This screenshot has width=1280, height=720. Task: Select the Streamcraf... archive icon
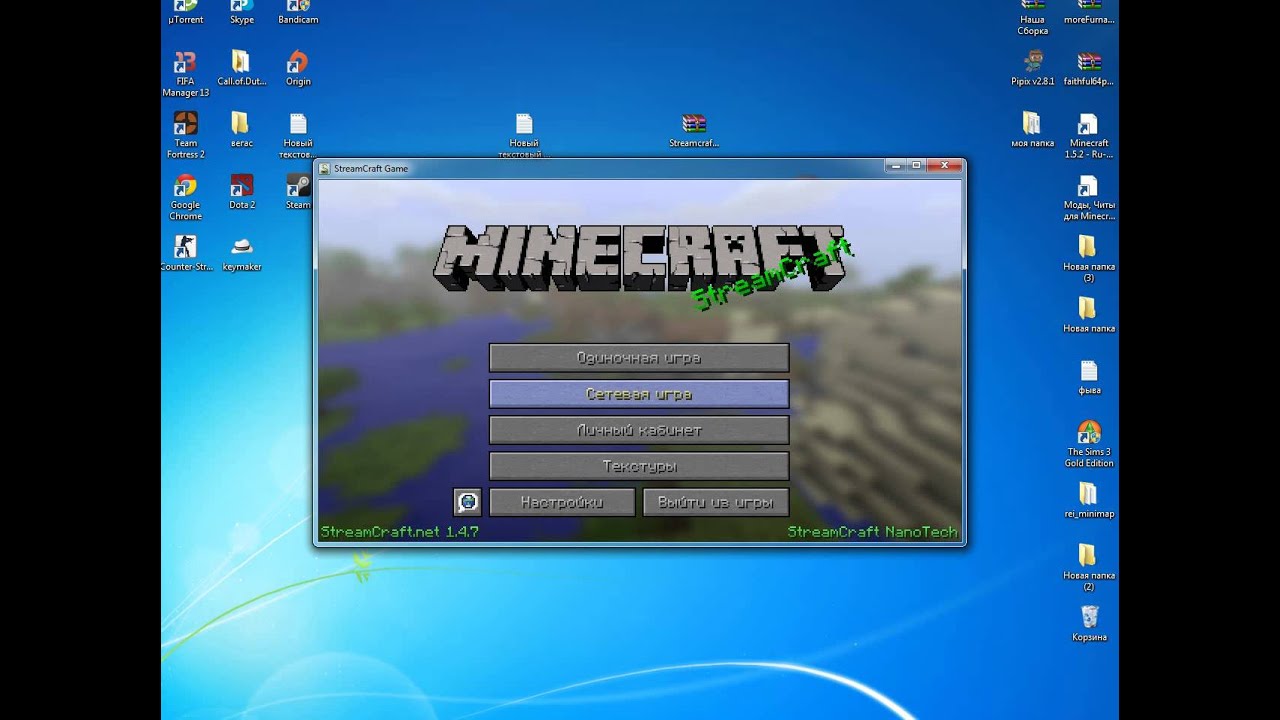tap(694, 130)
